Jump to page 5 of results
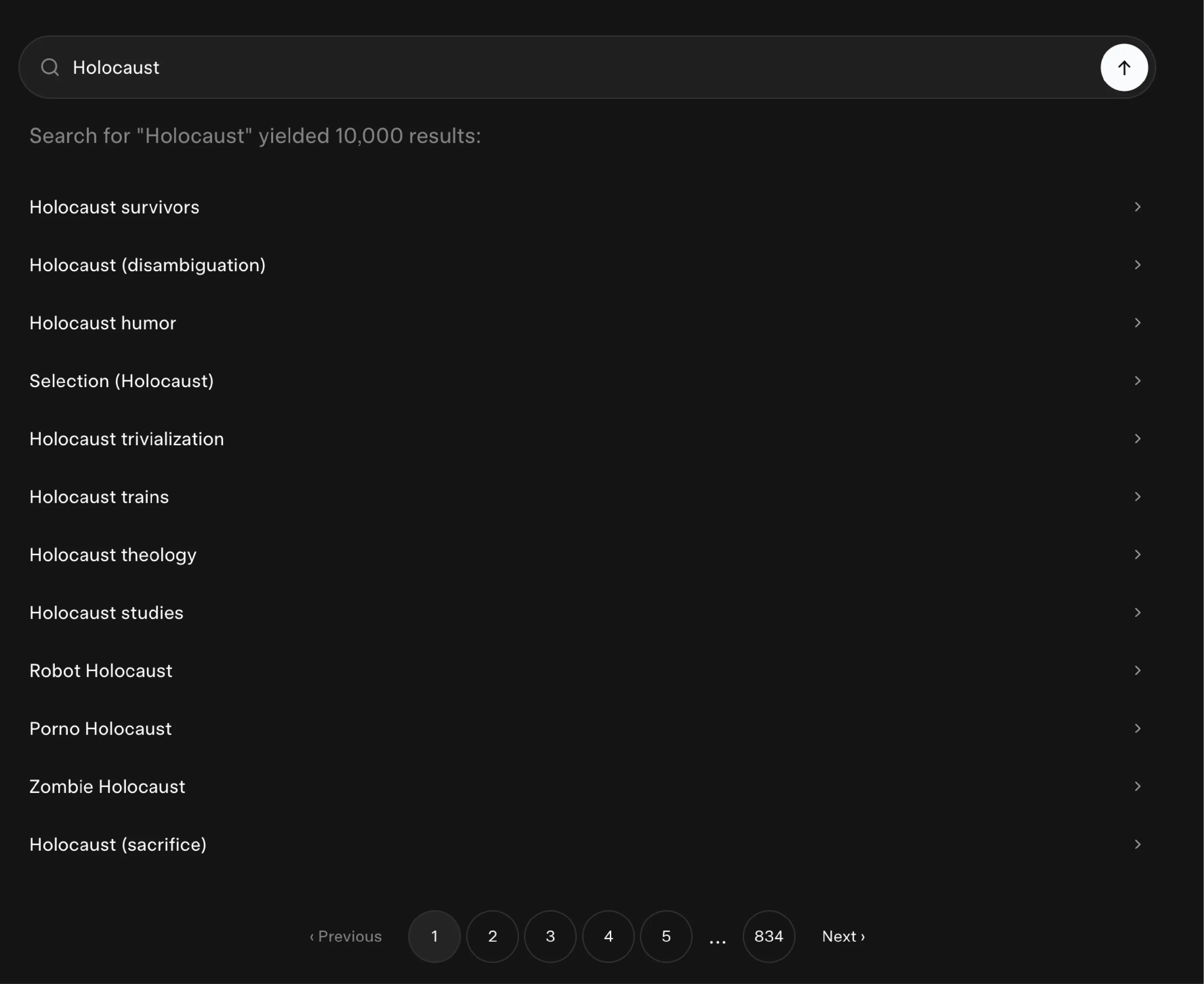This screenshot has height=984, width=1204. pos(666,937)
